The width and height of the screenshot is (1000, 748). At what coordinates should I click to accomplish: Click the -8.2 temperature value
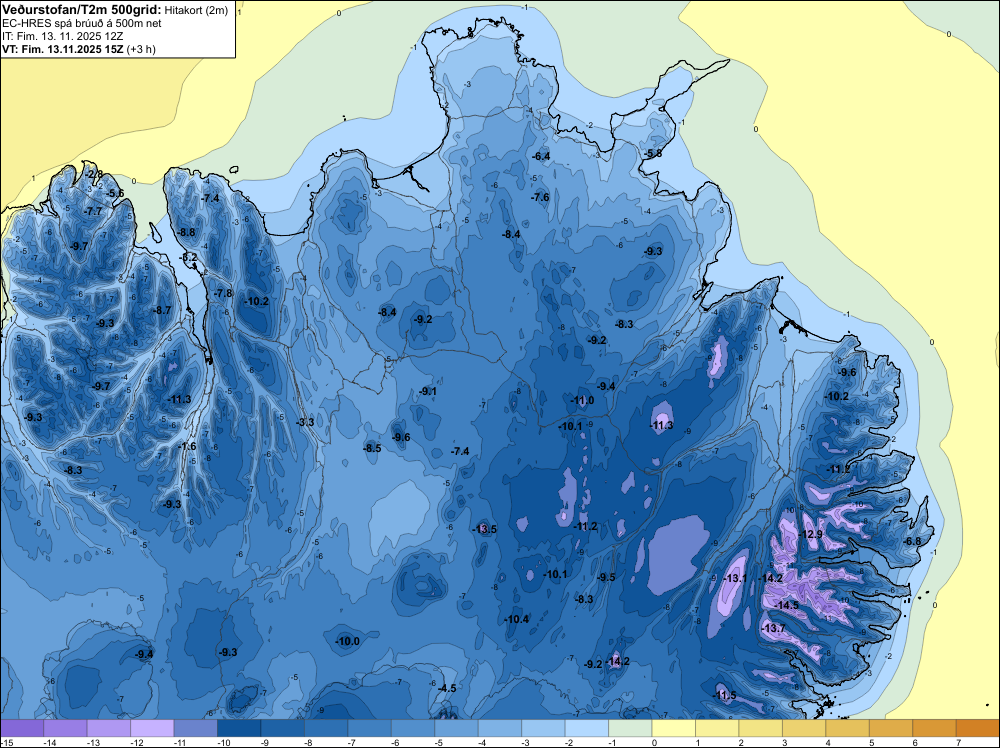coord(188,257)
